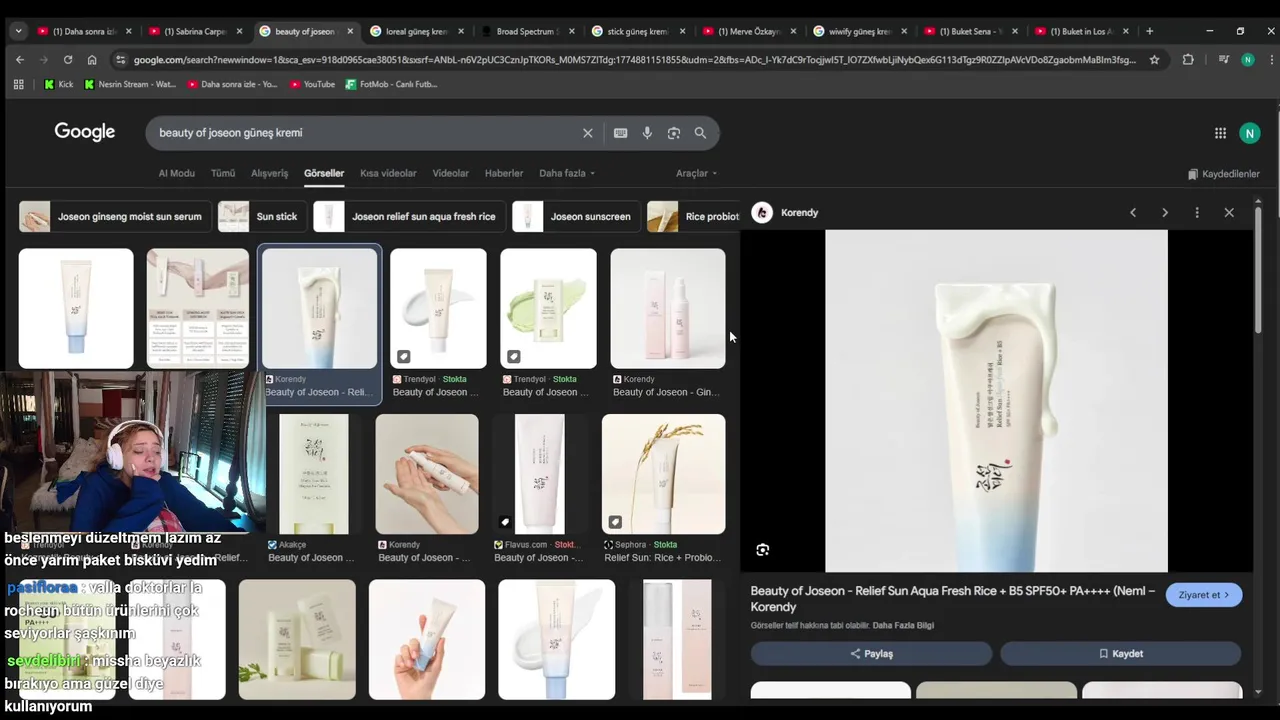This screenshot has height=720, width=1280.
Task: Click the Kaydet save button
Action: (x=1120, y=654)
